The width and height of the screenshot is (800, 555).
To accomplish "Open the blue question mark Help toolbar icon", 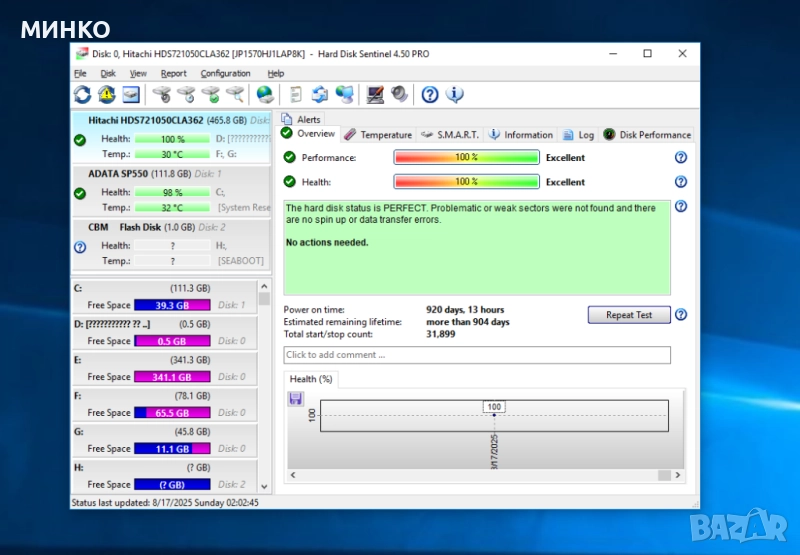I will [430, 95].
